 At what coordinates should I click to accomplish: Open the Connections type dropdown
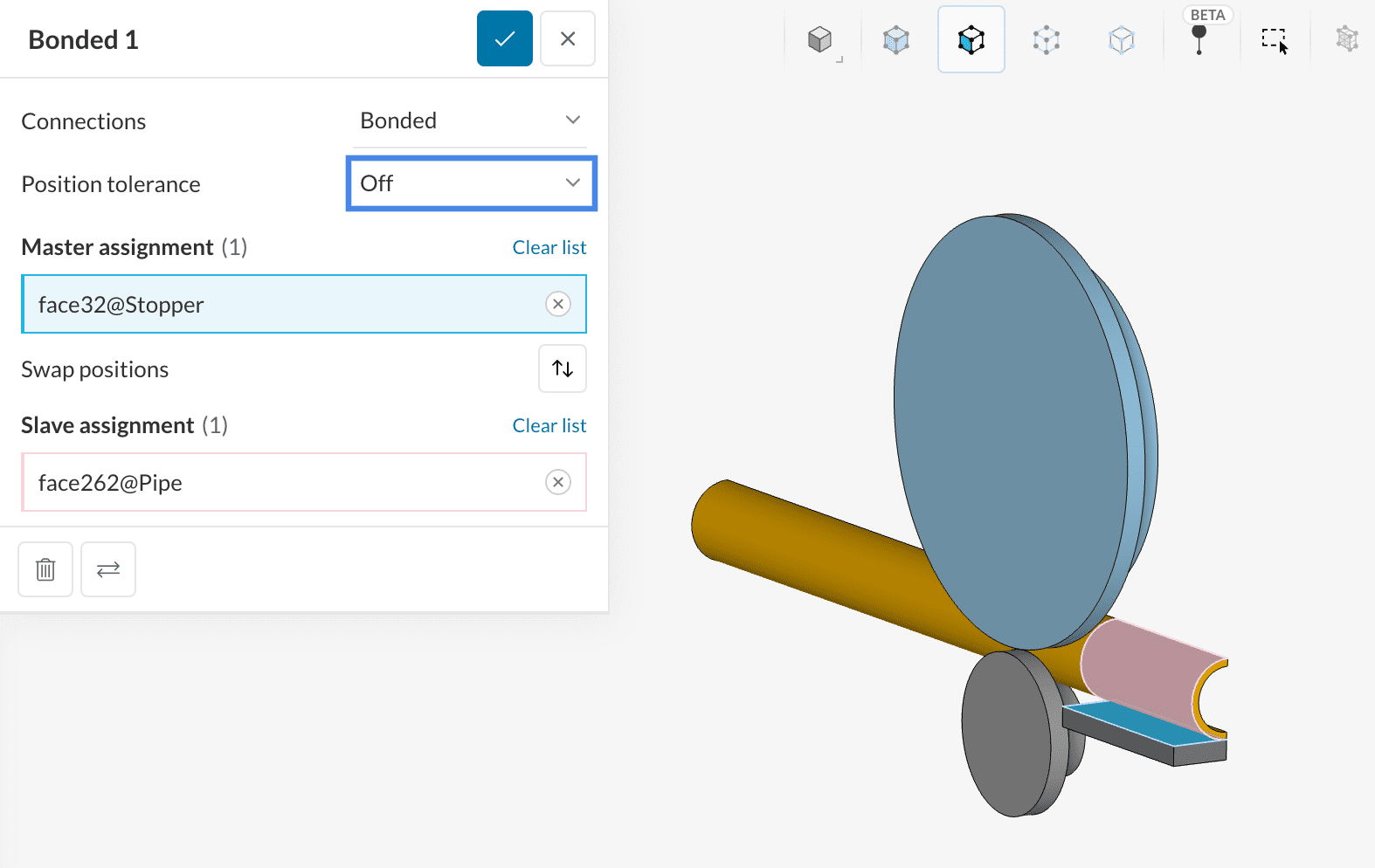pyautogui.click(x=470, y=121)
